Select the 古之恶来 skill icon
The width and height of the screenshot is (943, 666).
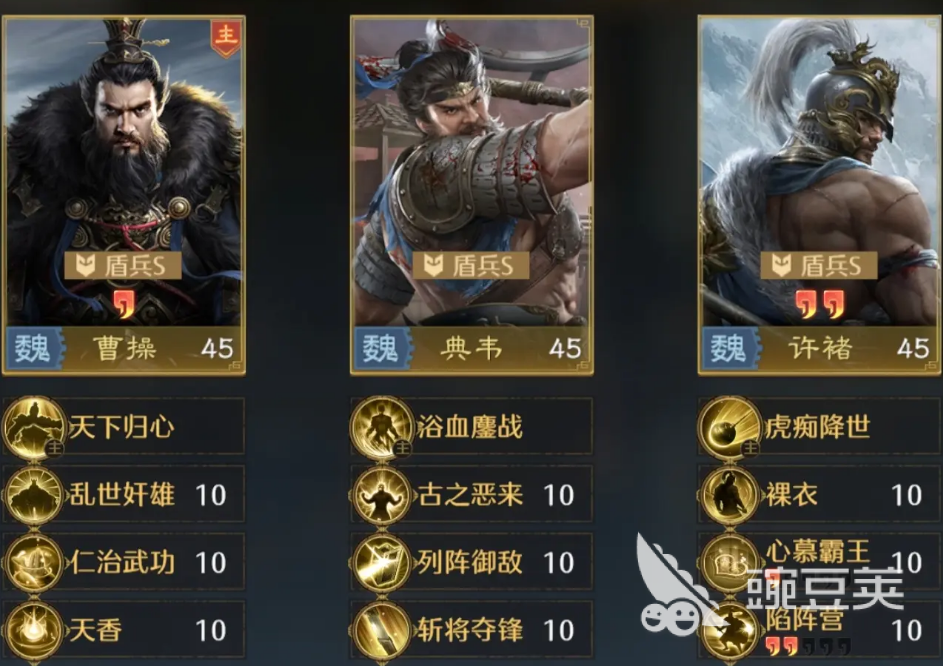coord(382,495)
